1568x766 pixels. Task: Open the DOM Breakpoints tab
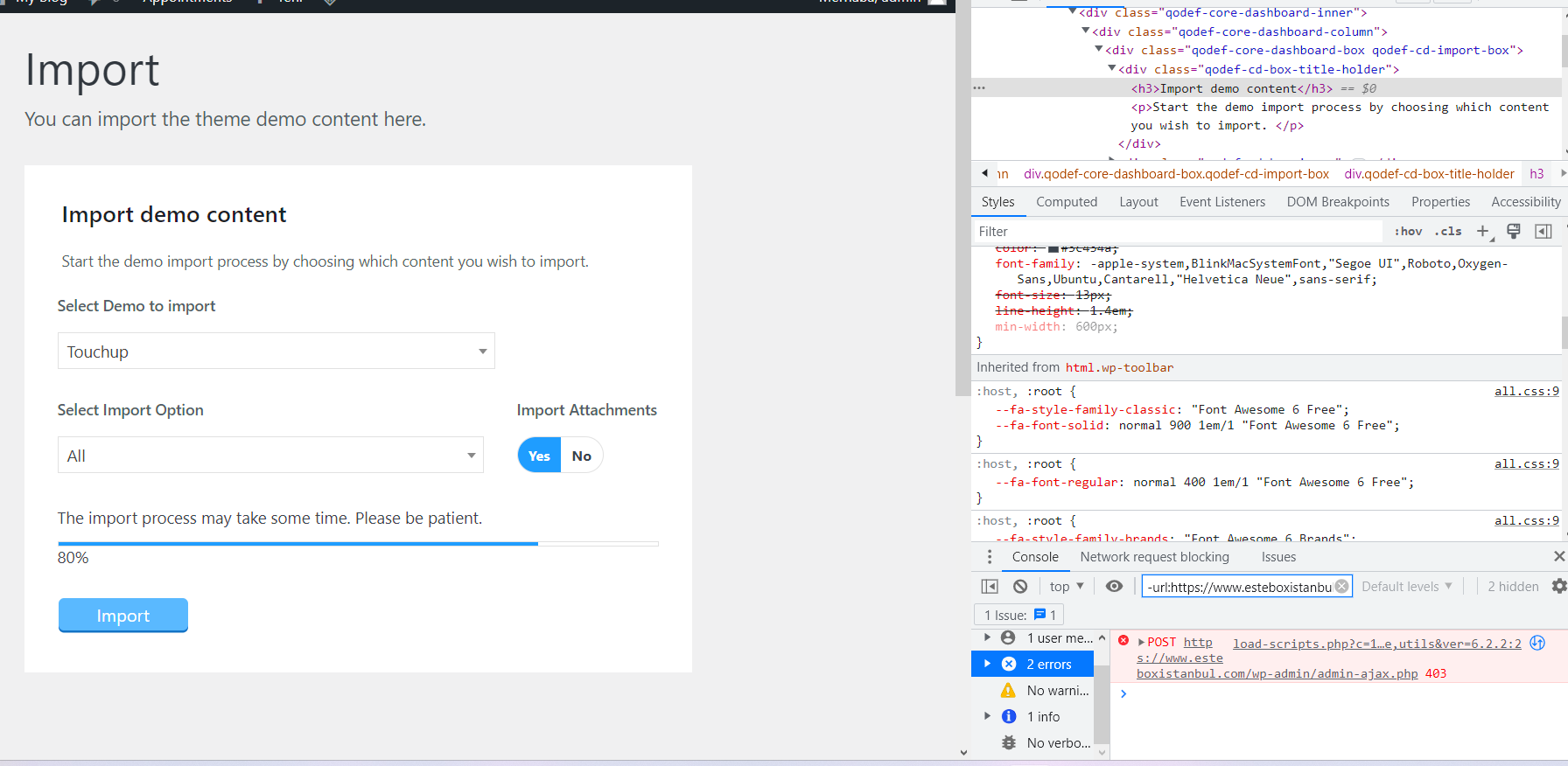click(1338, 202)
